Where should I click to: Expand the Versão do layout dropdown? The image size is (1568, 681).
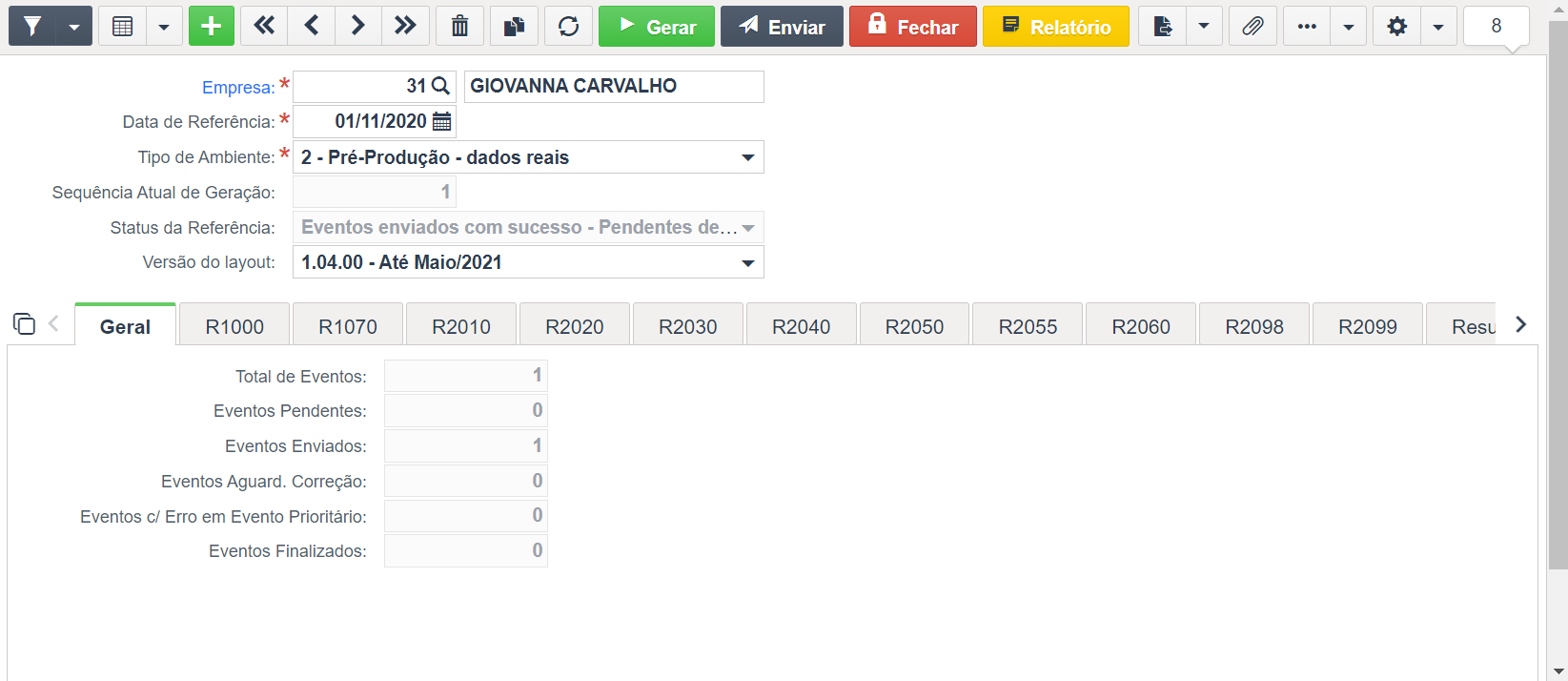[x=748, y=262]
